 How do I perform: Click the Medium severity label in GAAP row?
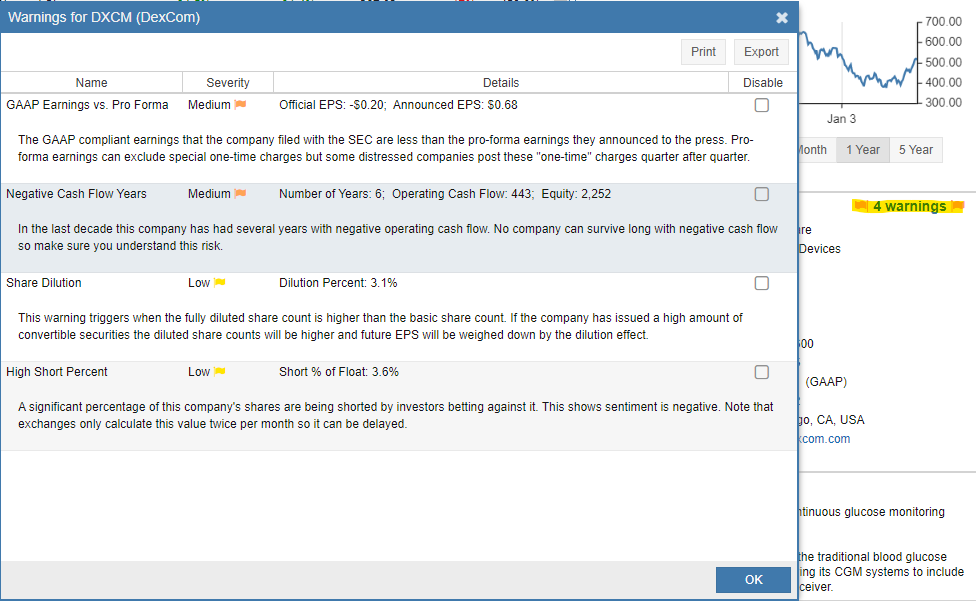click(209, 105)
